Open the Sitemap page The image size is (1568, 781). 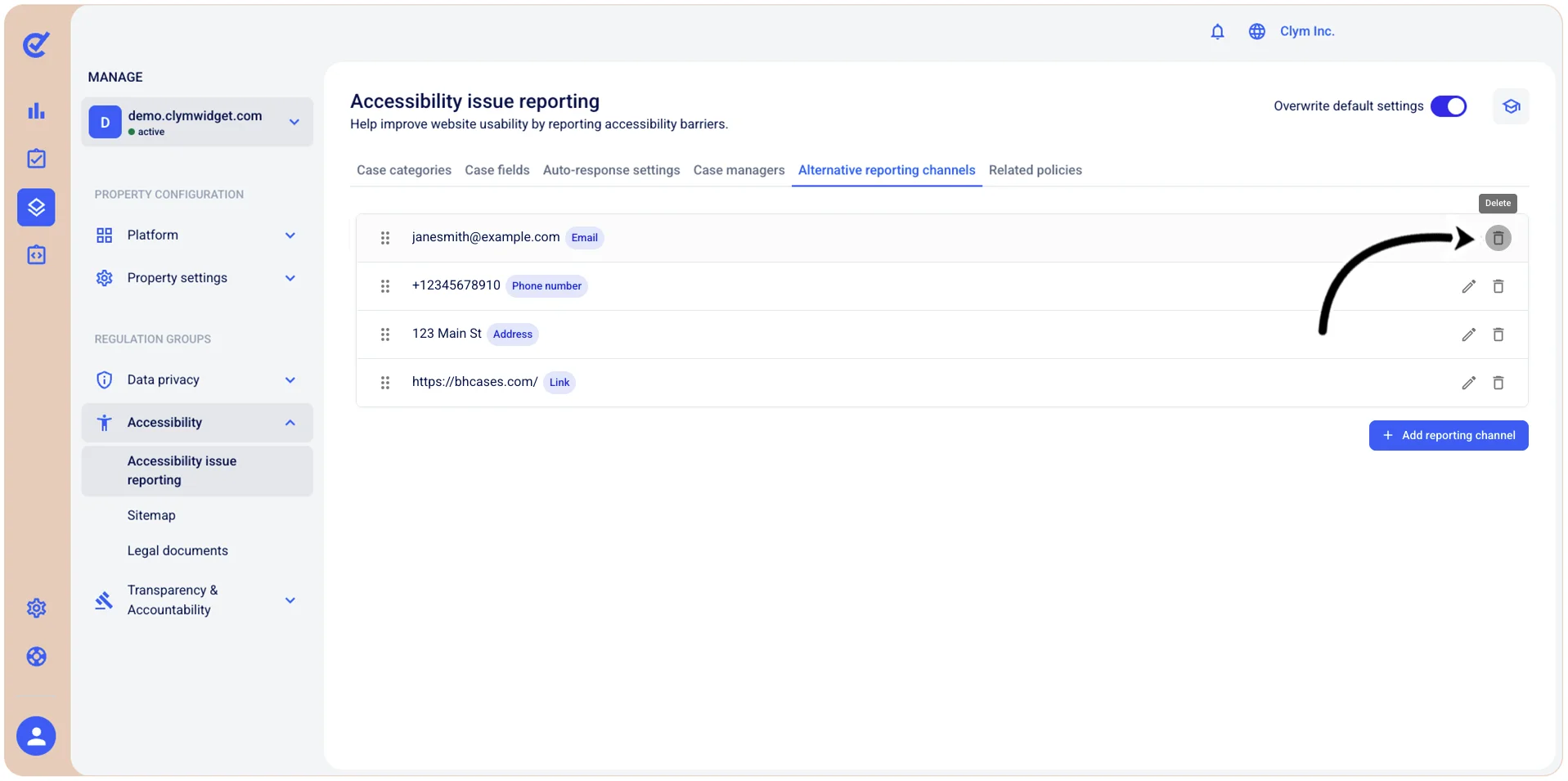(151, 515)
